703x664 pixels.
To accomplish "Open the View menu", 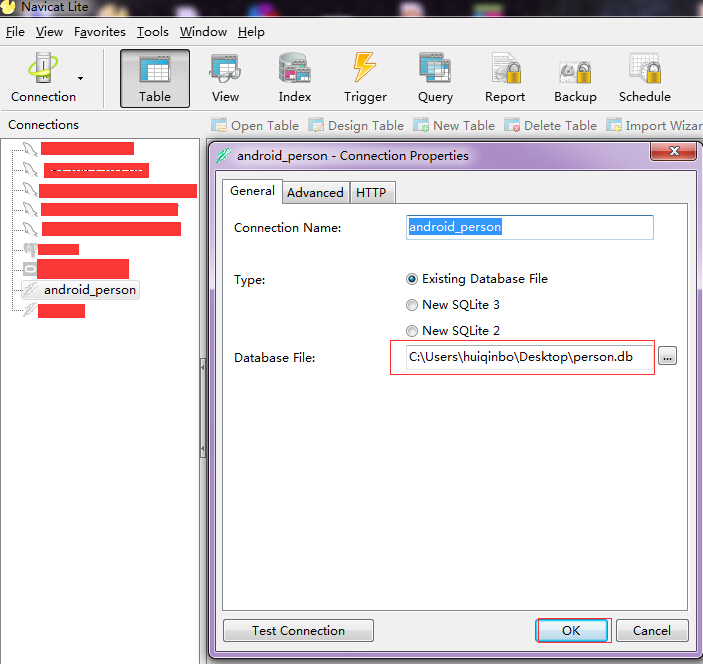I will 49,32.
